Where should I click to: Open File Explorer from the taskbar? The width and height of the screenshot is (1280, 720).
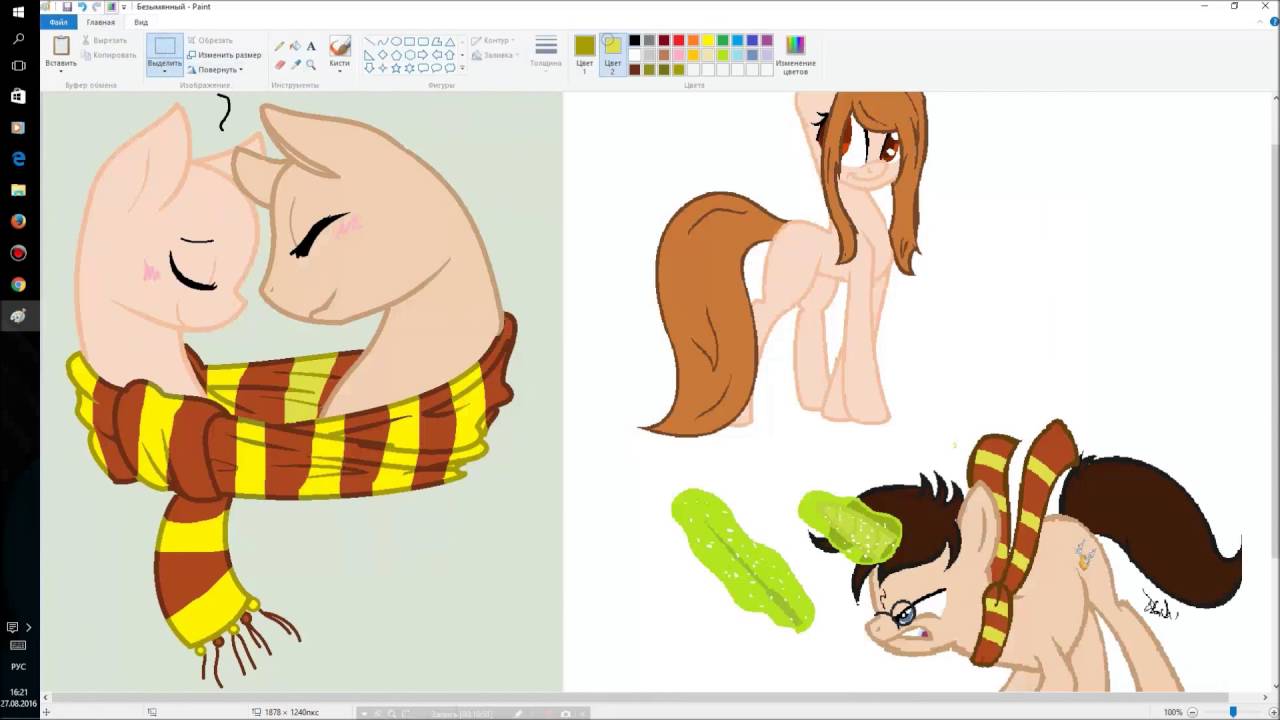coord(18,190)
